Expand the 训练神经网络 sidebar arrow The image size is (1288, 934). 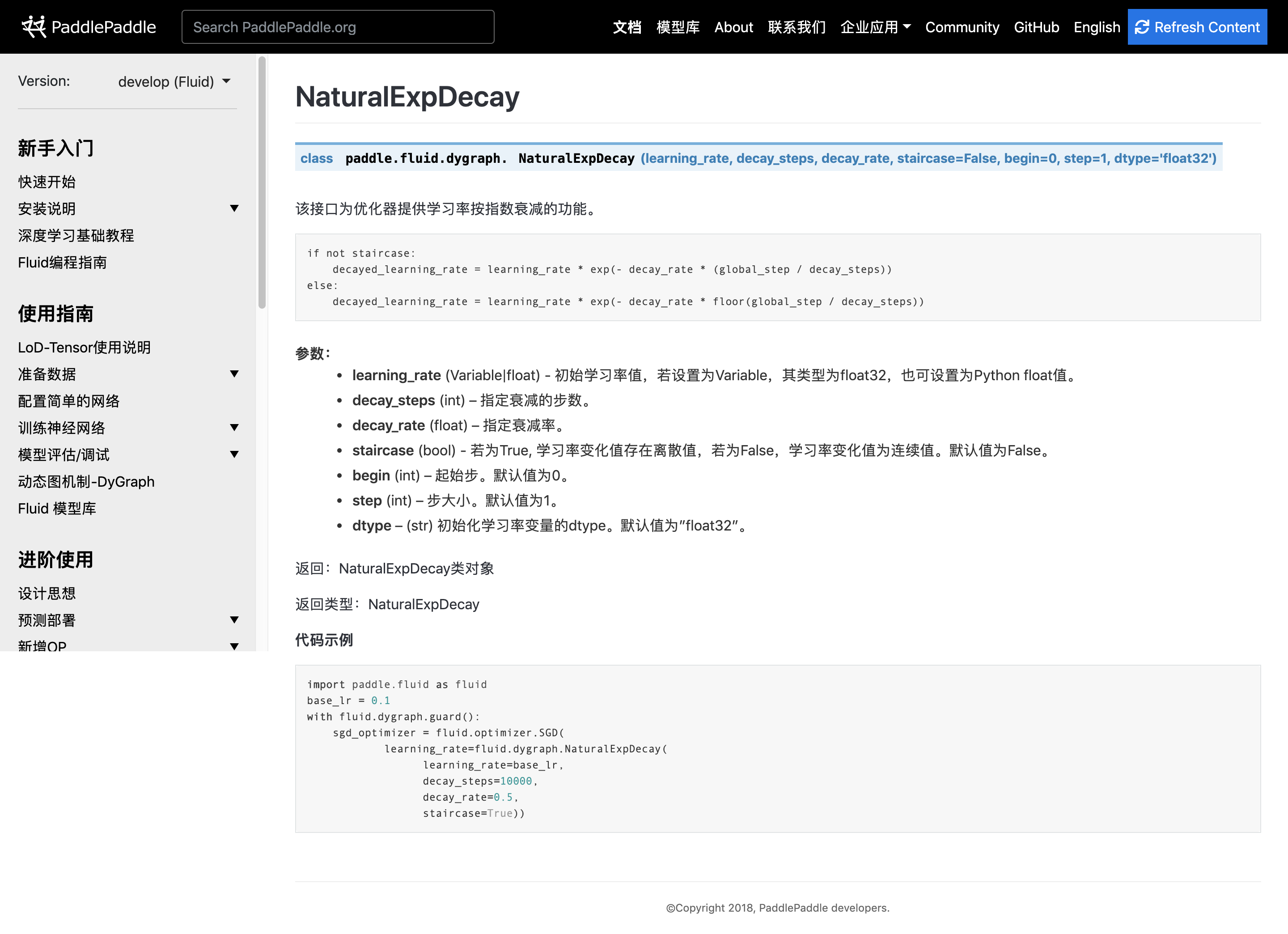click(x=234, y=427)
